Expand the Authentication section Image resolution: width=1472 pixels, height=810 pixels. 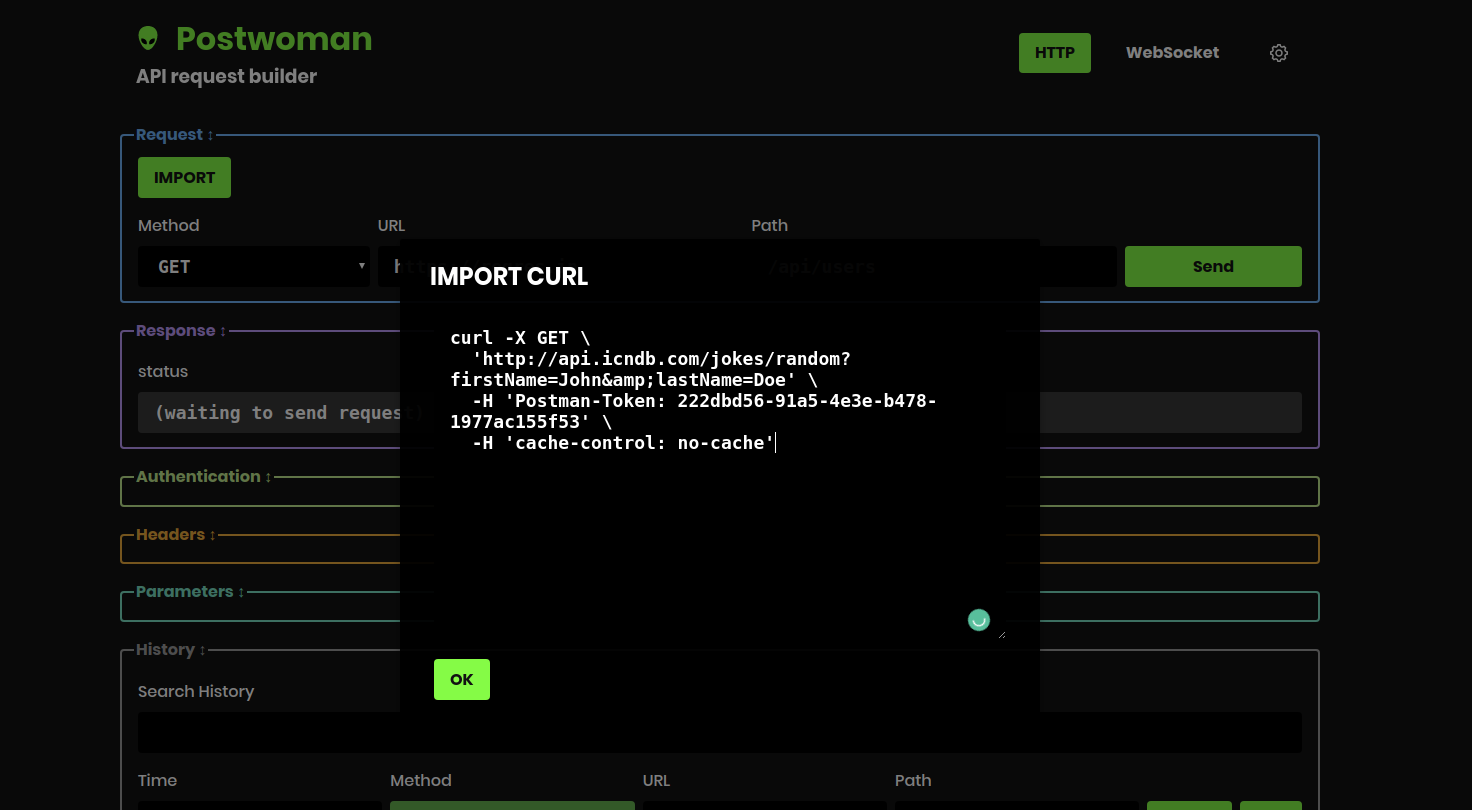204,477
